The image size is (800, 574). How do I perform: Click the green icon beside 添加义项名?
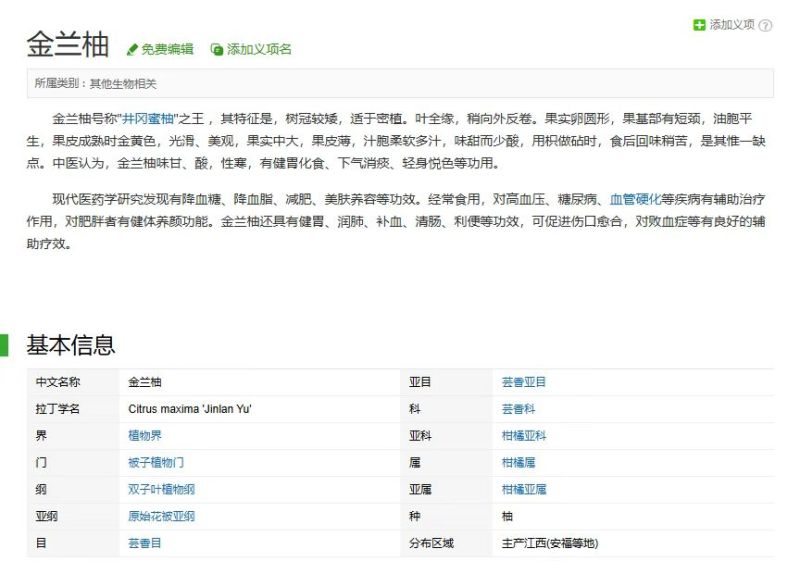217,49
